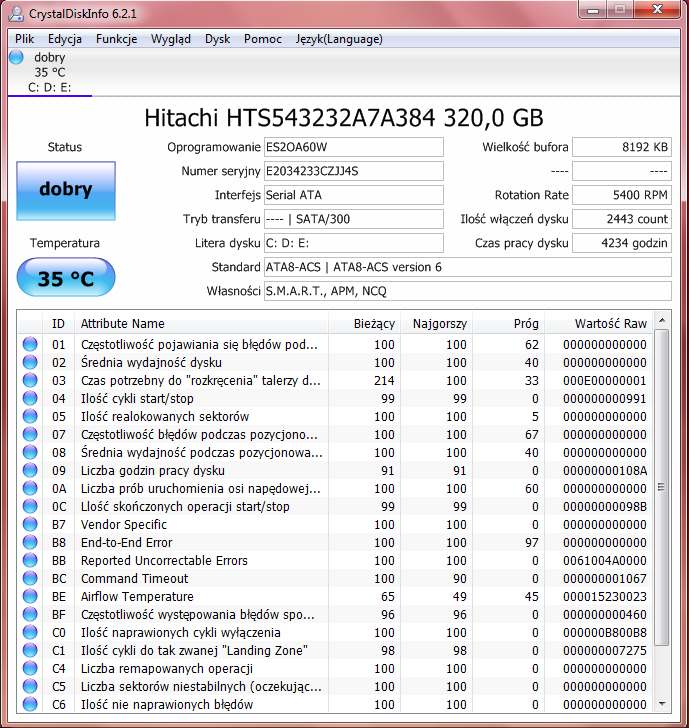The image size is (689, 728).
Task: Click the blue status orb in disk tab
Action: coord(16,58)
